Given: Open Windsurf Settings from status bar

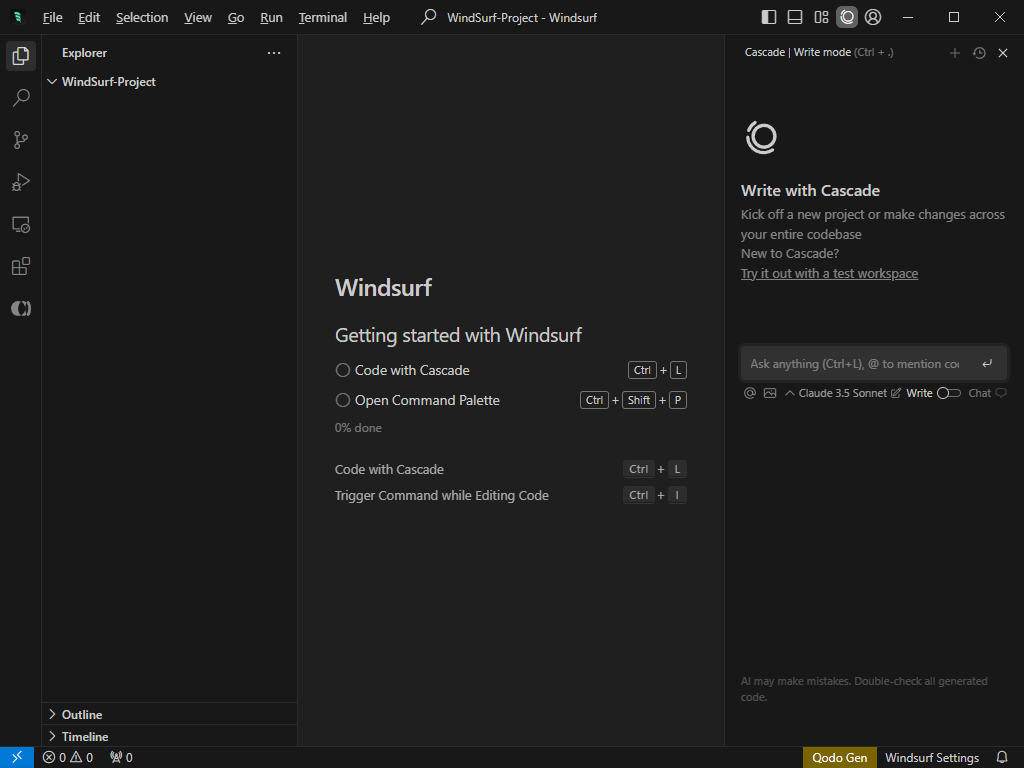Looking at the screenshot, I should (932, 758).
